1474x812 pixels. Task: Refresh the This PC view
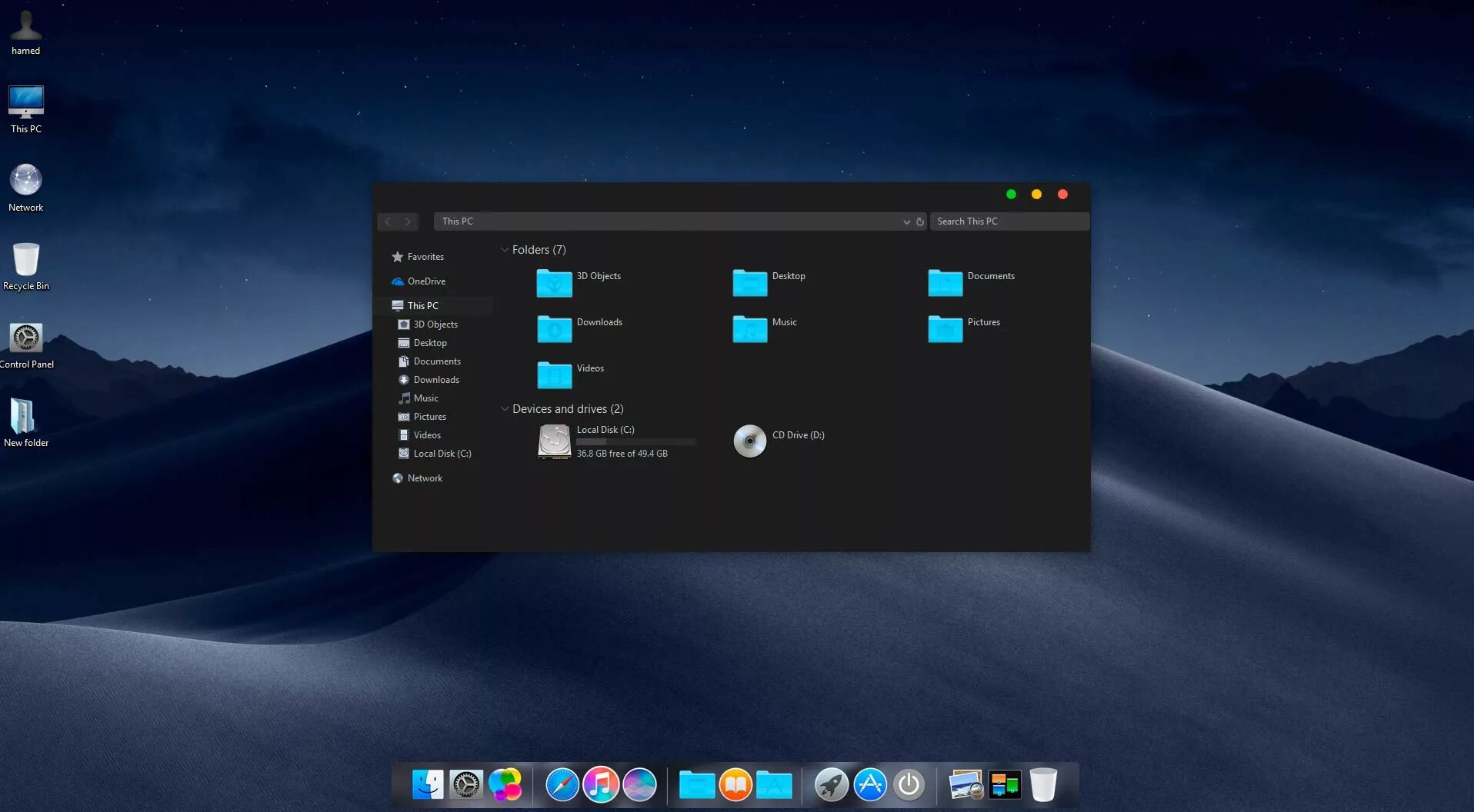coord(919,221)
